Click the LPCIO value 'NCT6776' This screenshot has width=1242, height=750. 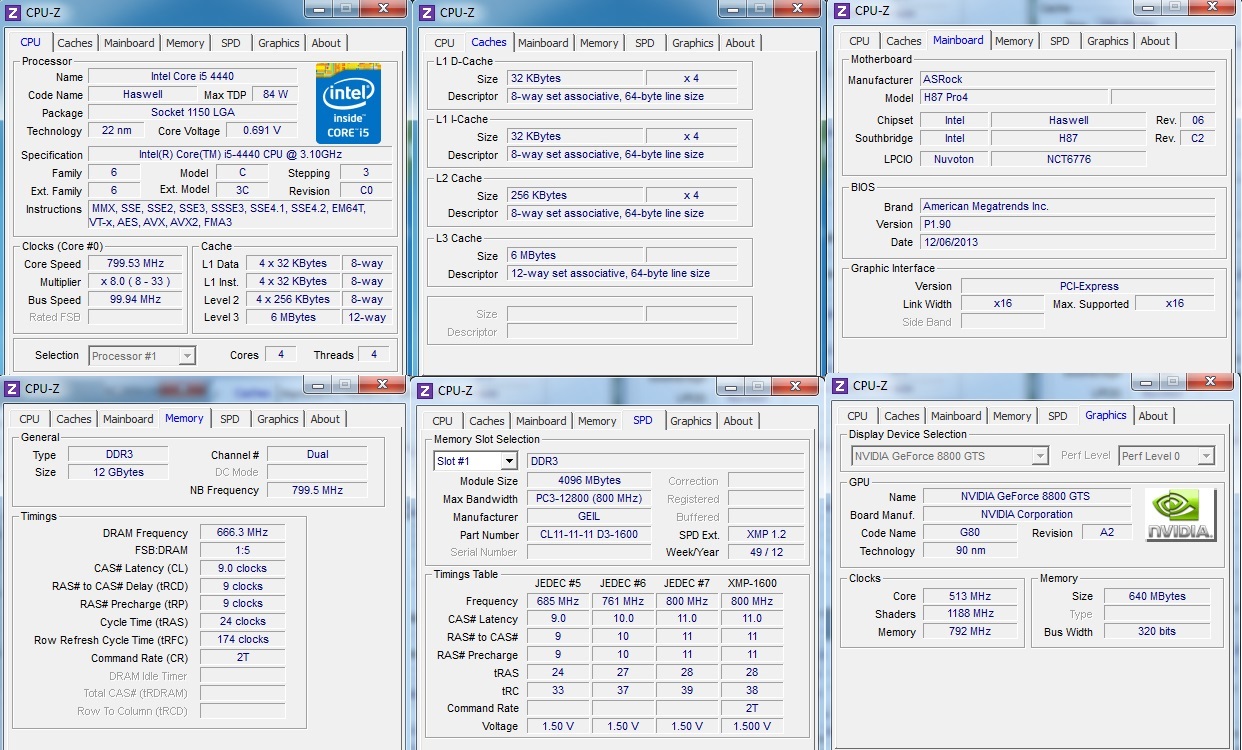point(1069,159)
